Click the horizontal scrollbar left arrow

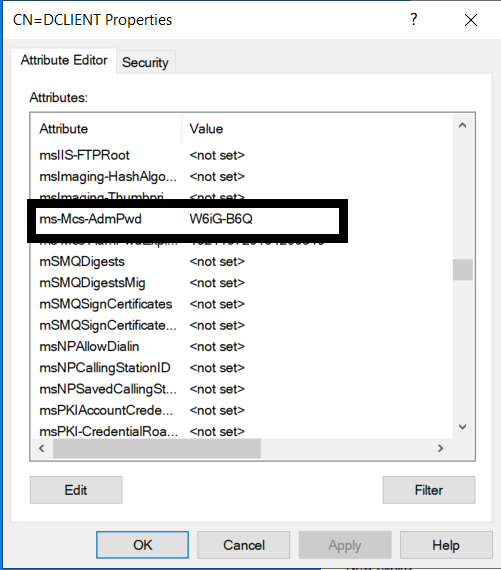42,448
